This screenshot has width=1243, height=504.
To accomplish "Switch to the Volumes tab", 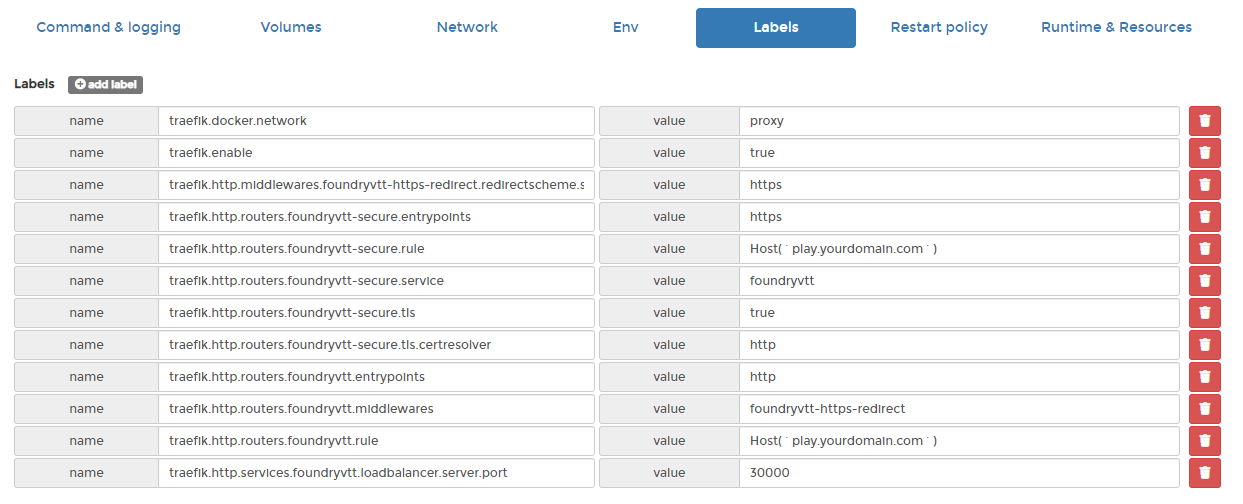I will (x=291, y=28).
